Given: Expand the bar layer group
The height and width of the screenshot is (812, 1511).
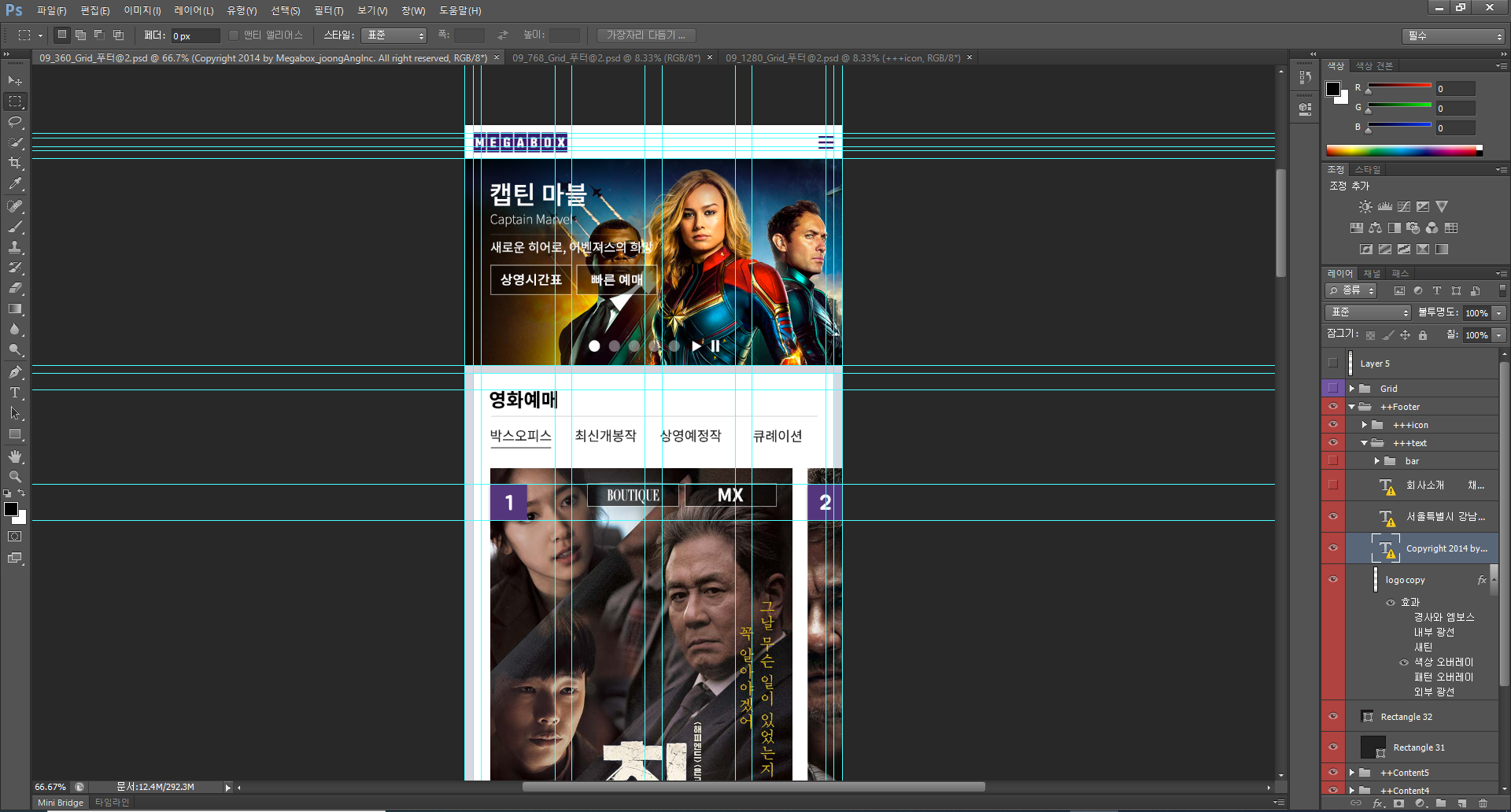Looking at the screenshot, I should click(1377, 461).
